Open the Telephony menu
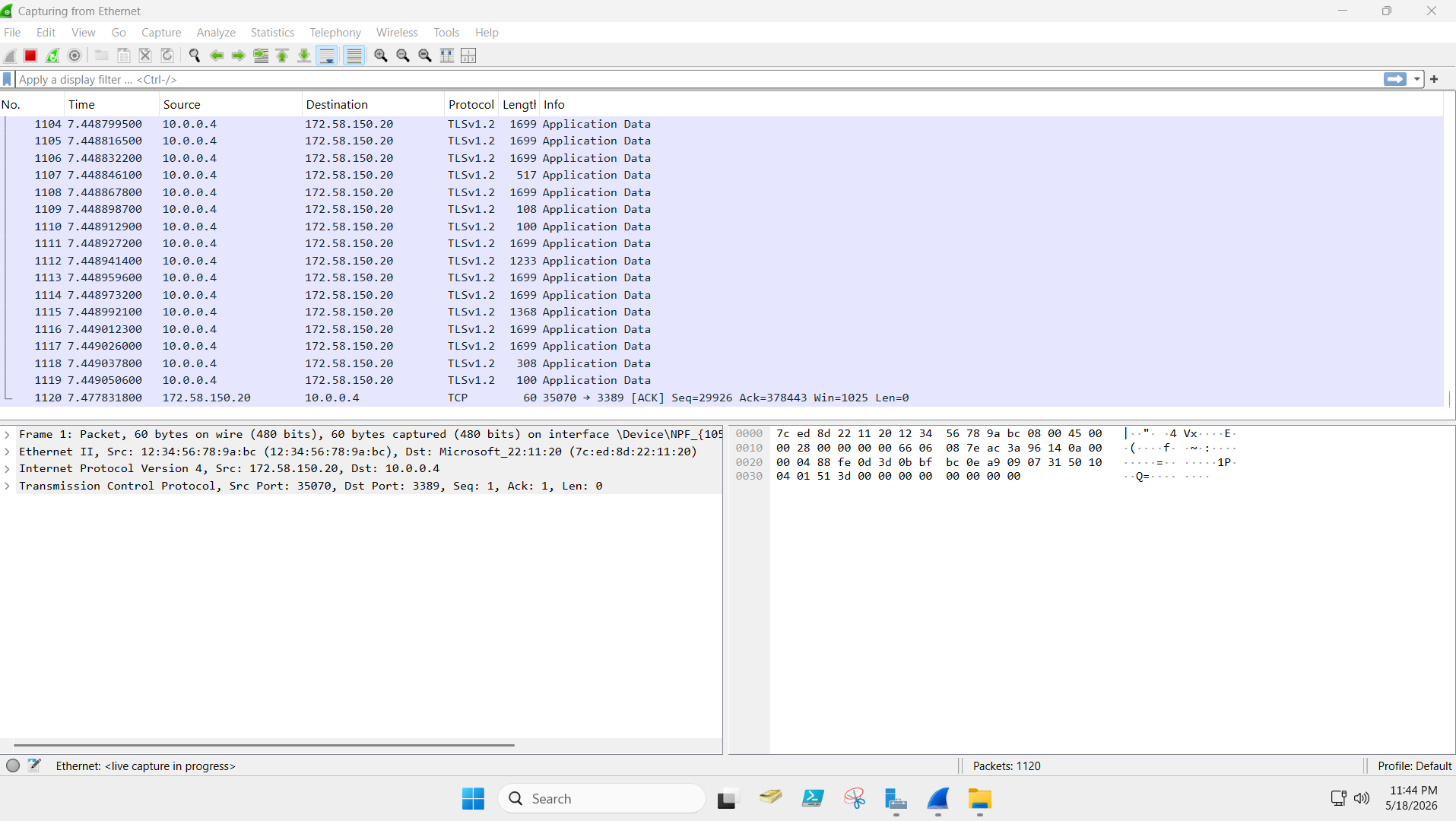Viewport: 1456px width, 821px height. [x=335, y=33]
